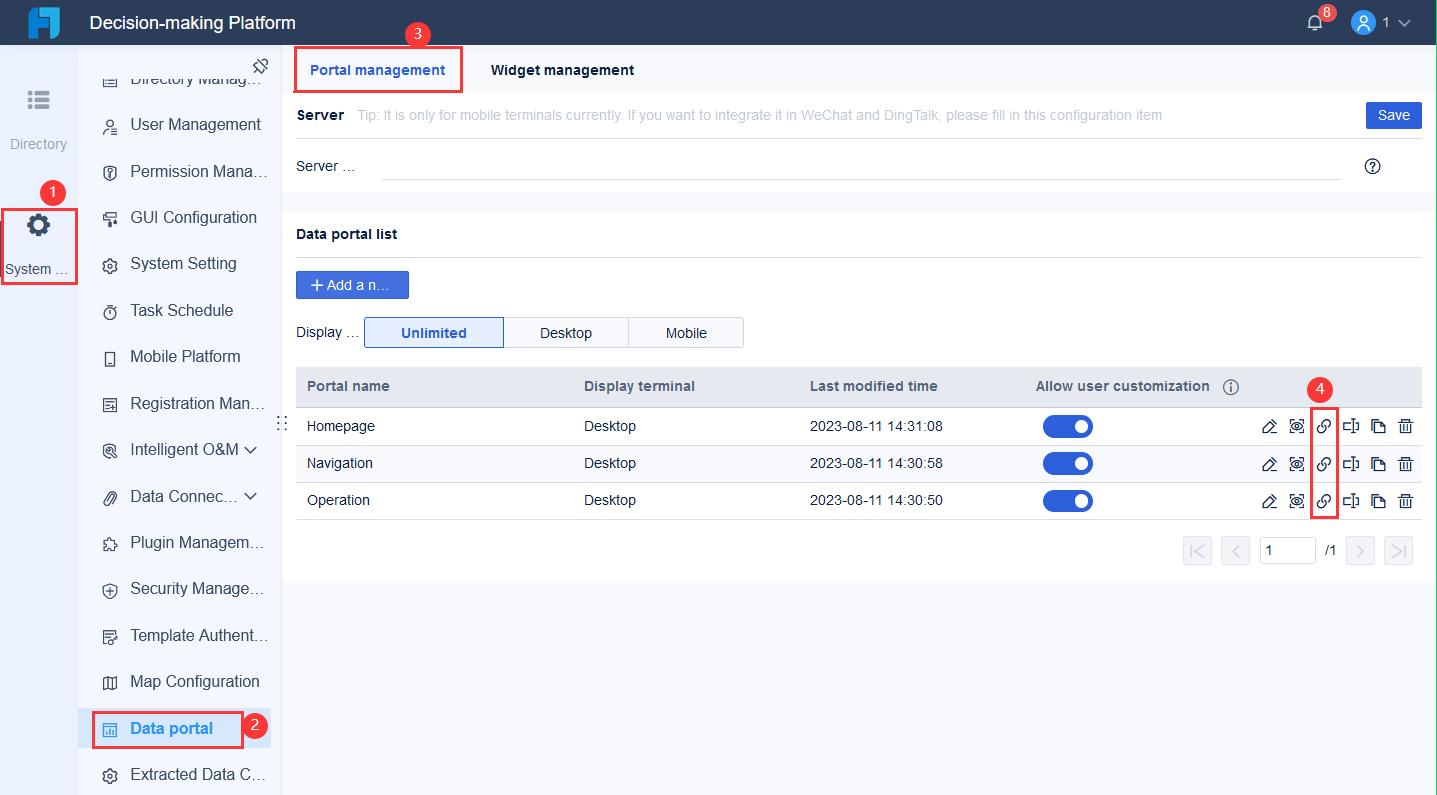Open the notification bell
Screen dimensions: 1437x795
pos(1314,21)
